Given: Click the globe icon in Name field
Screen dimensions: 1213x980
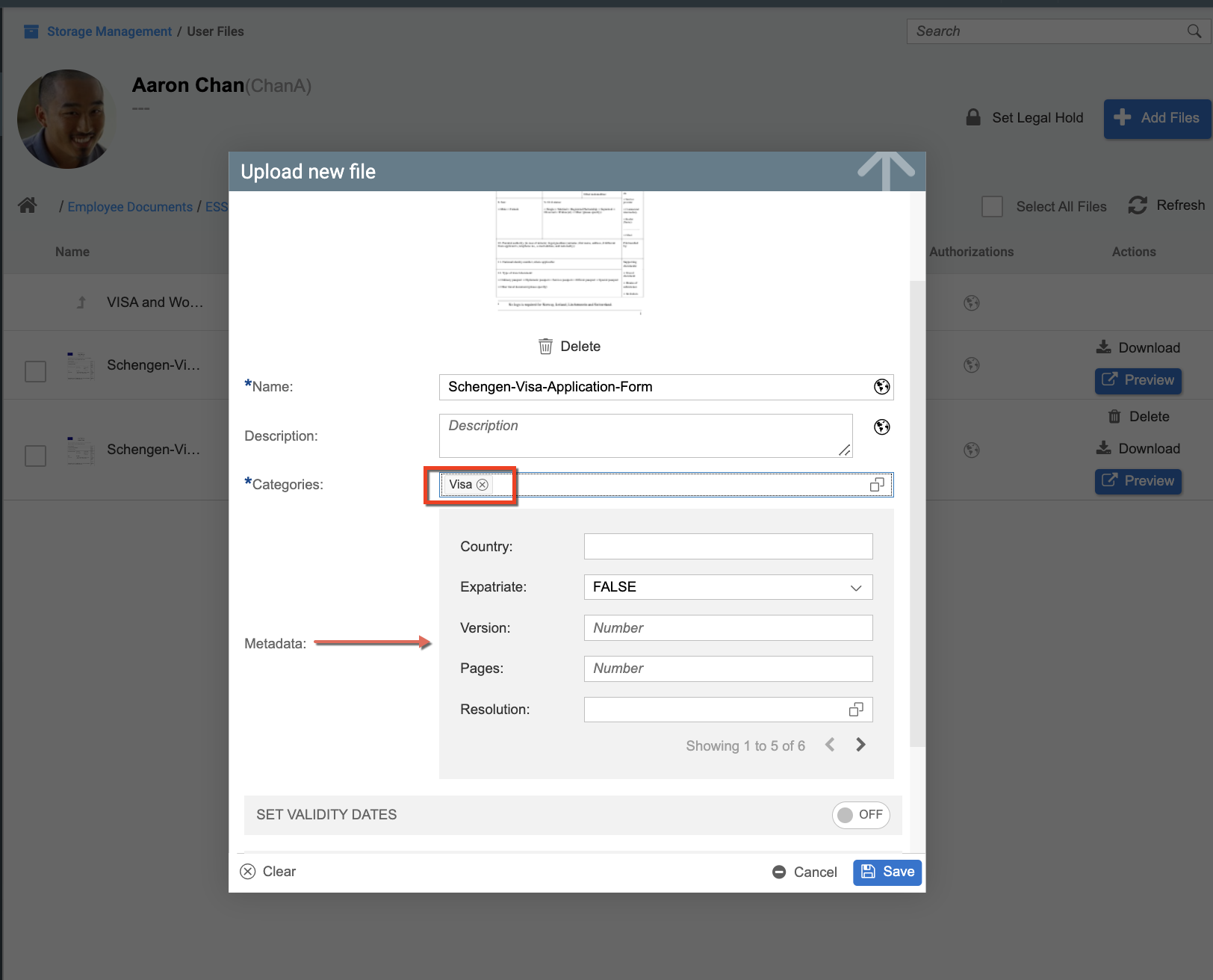Looking at the screenshot, I should [x=881, y=387].
